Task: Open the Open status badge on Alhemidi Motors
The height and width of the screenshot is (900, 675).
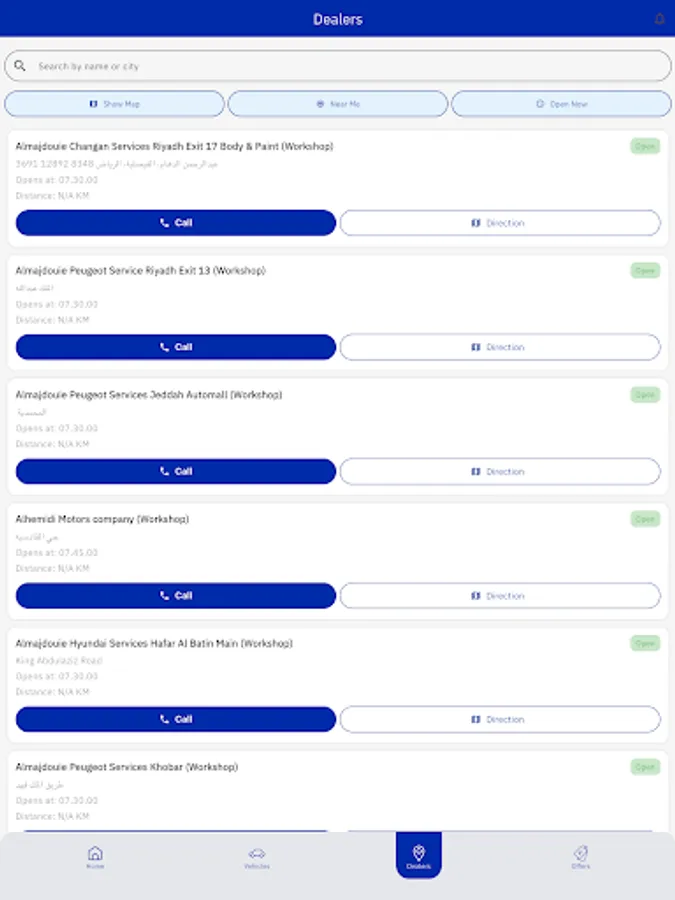Action: tap(644, 519)
